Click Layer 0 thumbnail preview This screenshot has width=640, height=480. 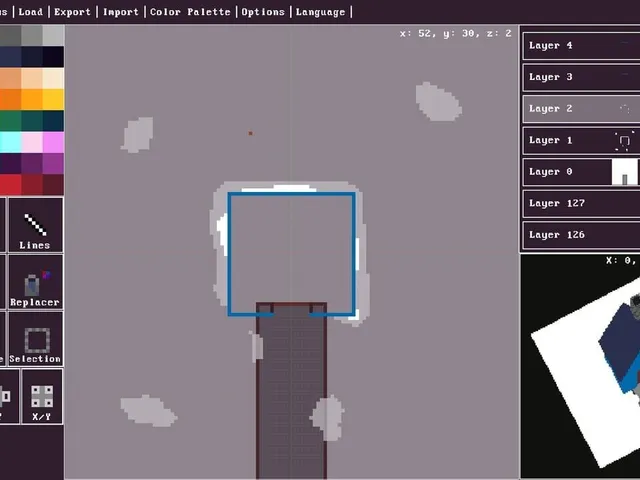tap(625, 172)
